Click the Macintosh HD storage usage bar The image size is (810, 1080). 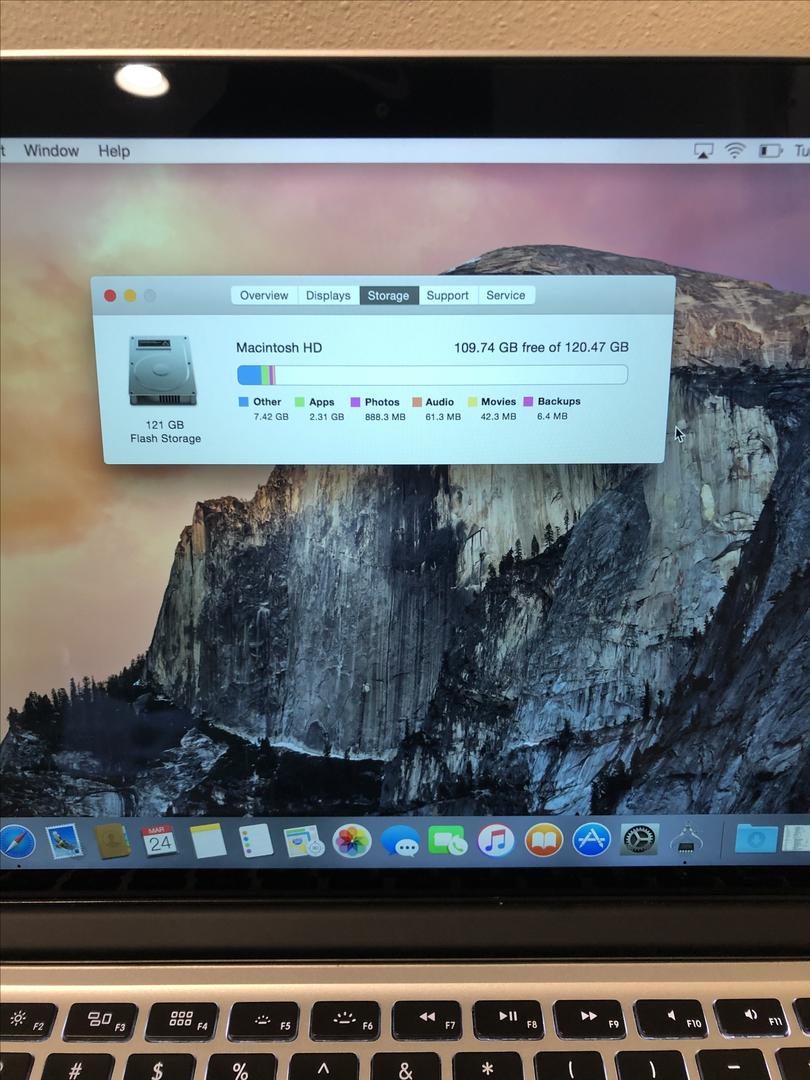click(433, 375)
